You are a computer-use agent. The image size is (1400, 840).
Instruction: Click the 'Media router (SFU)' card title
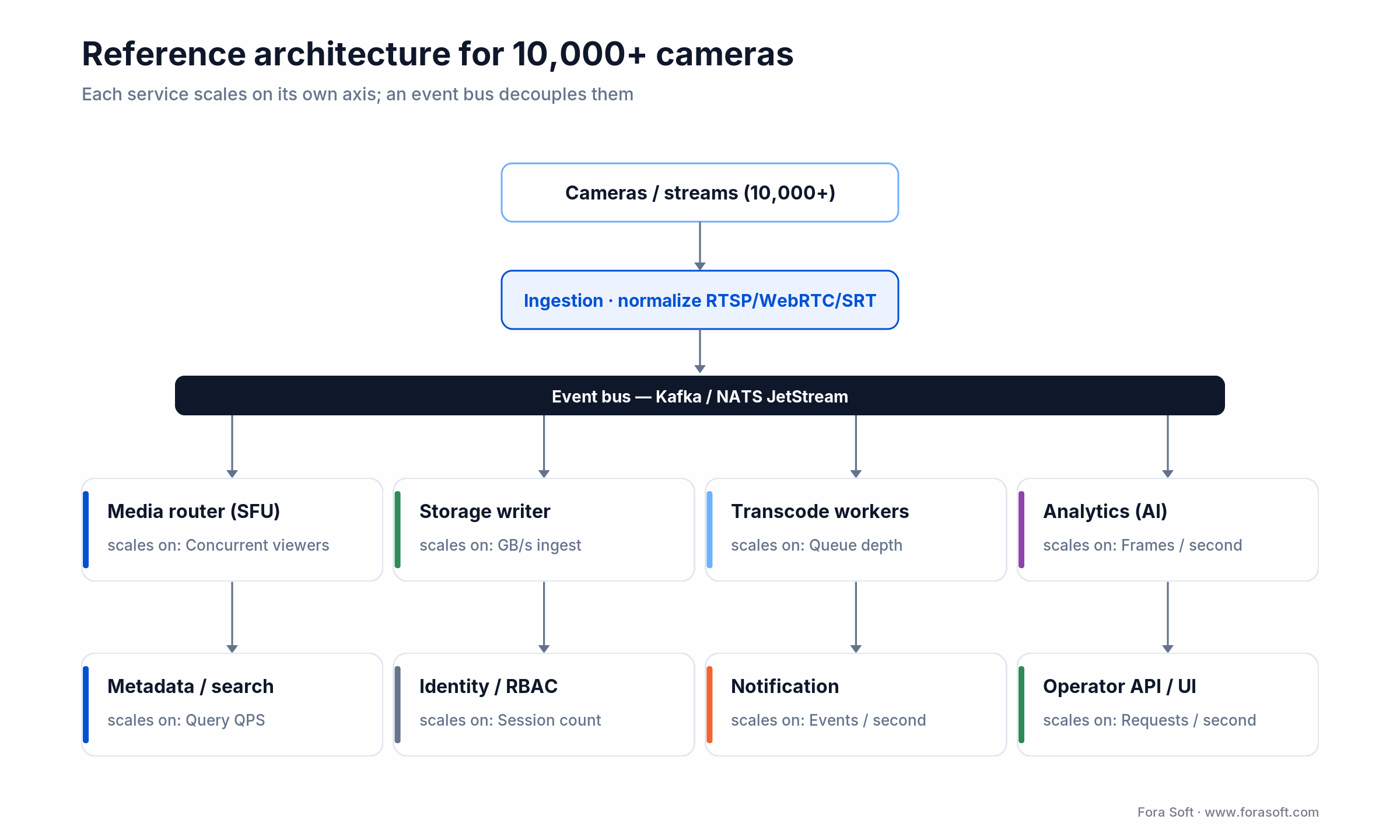click(194, 511)
